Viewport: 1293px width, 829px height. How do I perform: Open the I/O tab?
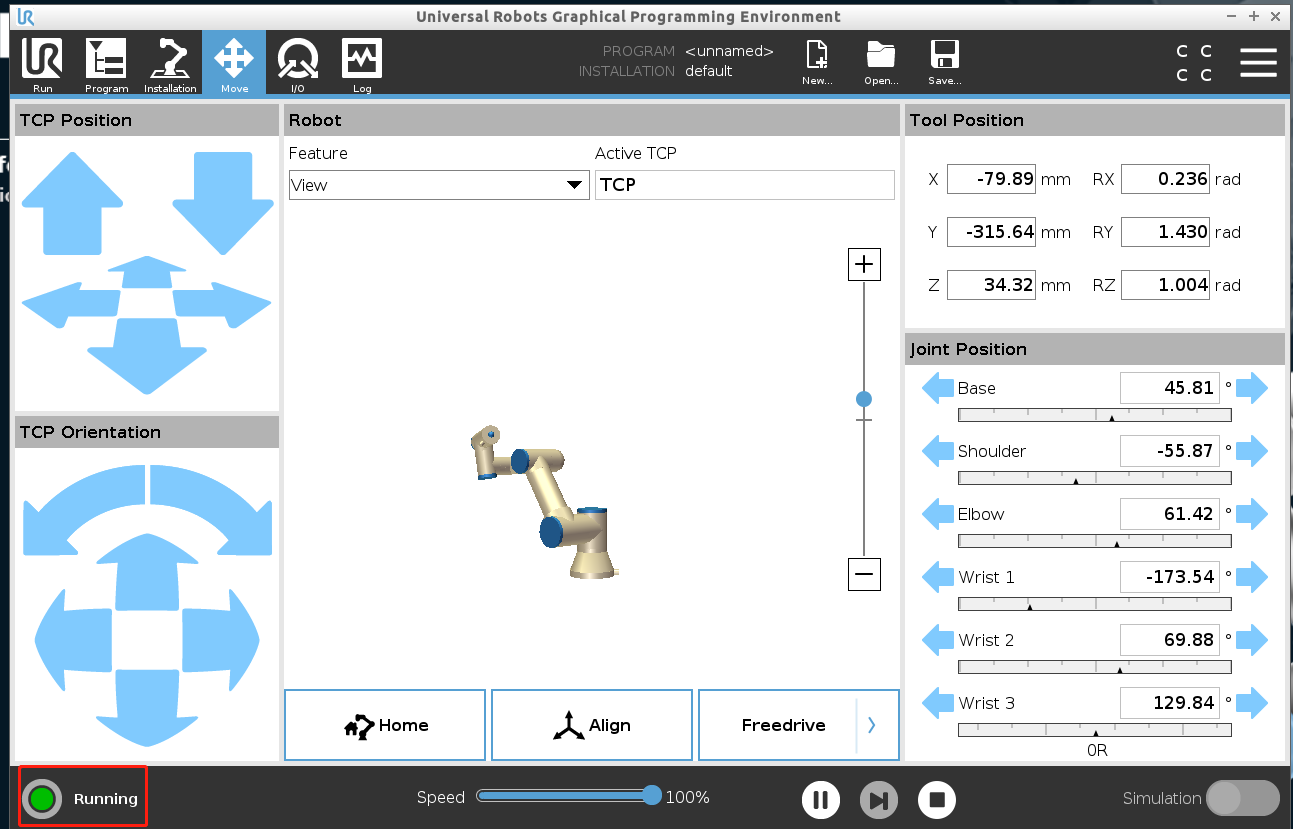tap(298, 64)
